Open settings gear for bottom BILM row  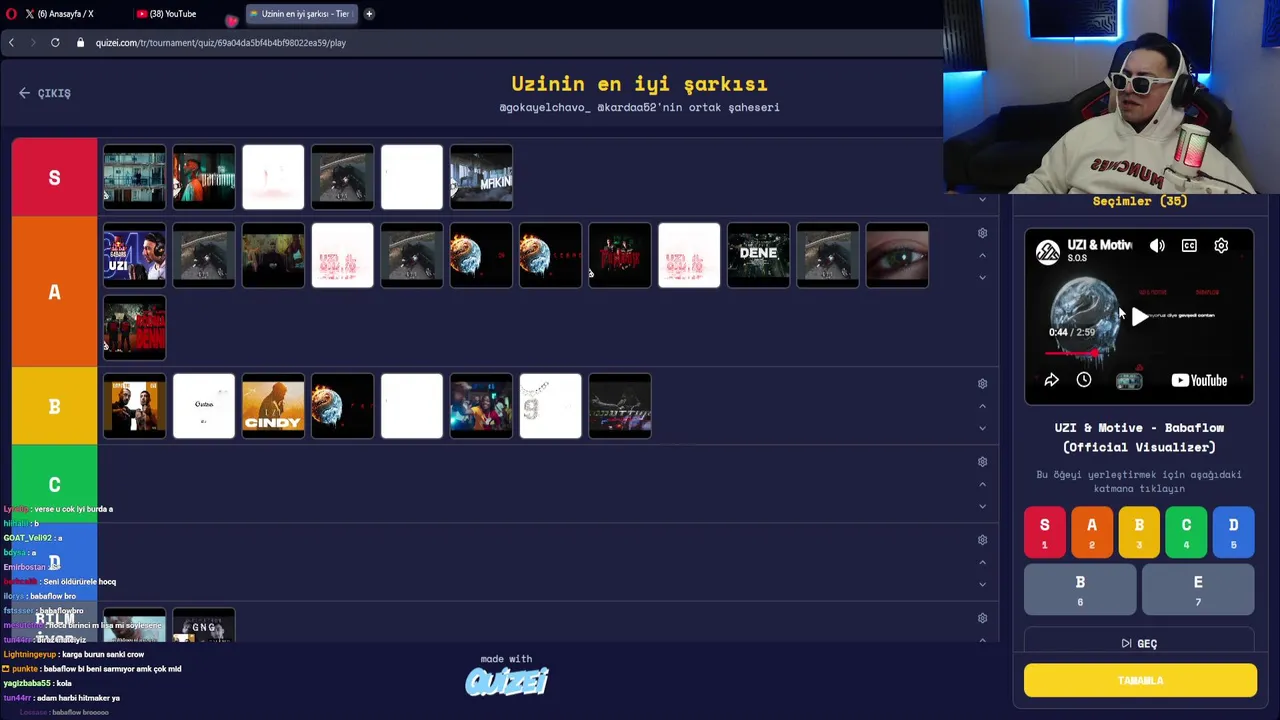(982, 618)
